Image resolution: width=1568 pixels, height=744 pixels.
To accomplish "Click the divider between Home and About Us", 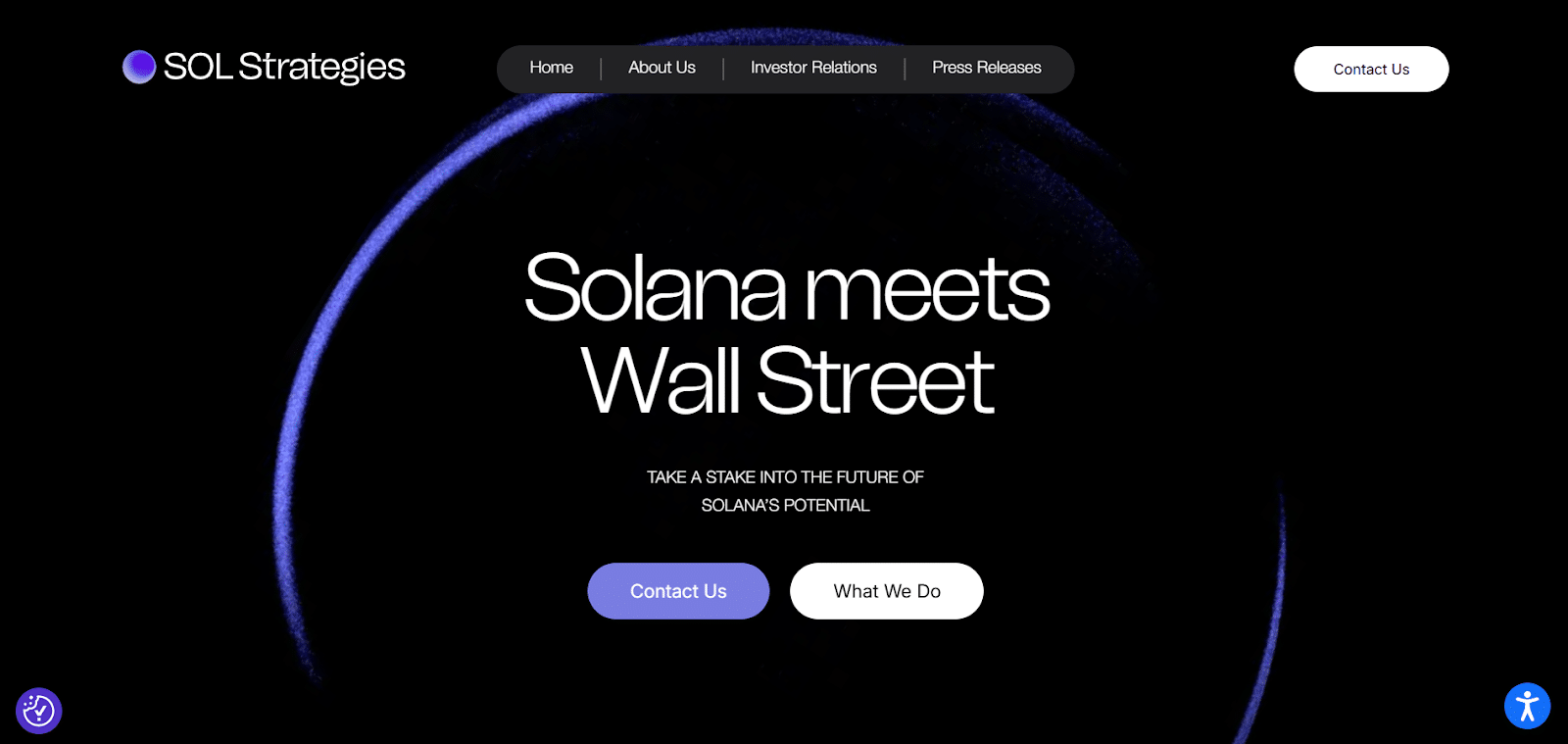I will (601, 69).
